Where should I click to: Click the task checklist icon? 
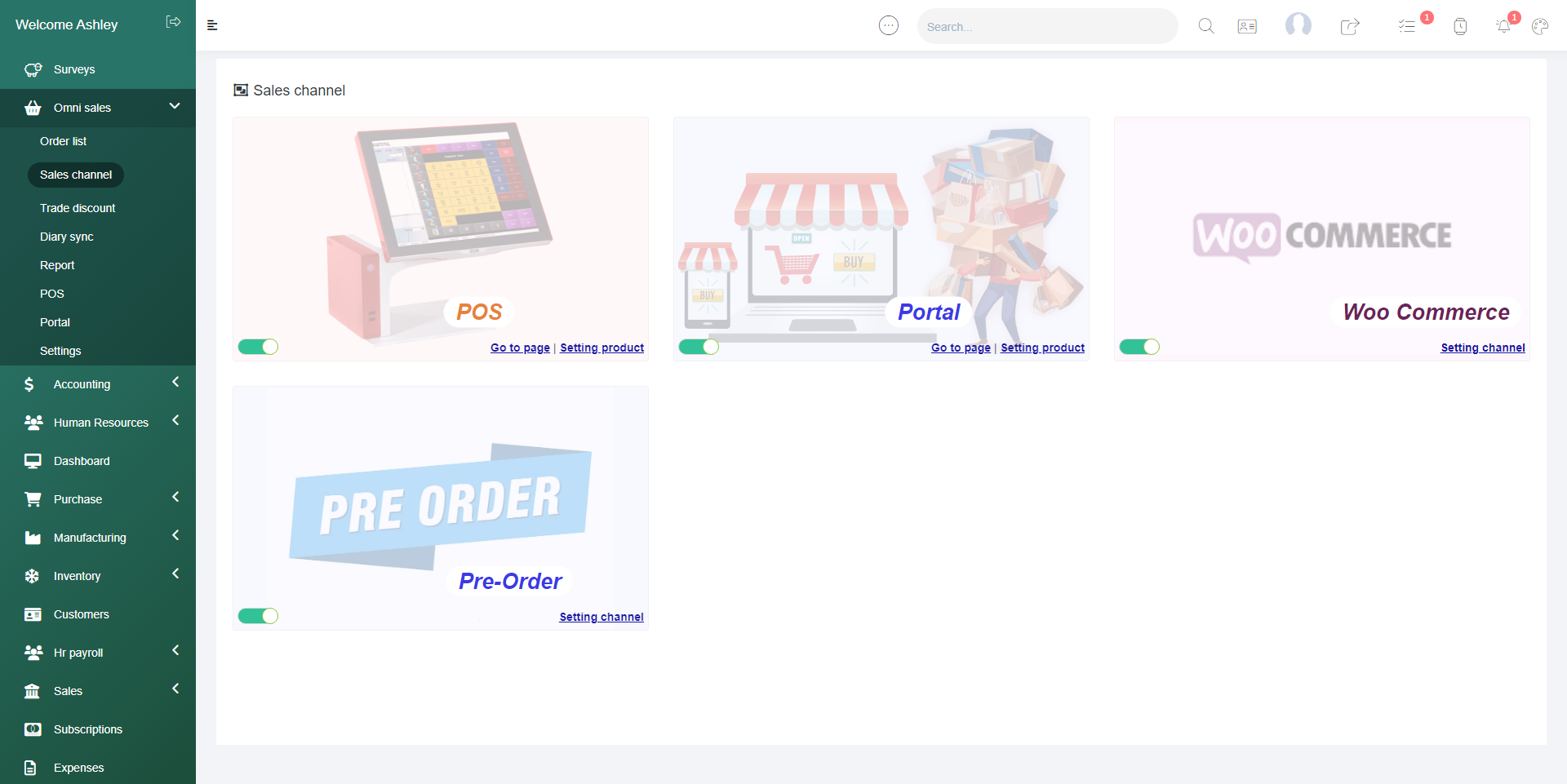(1406, 26)
